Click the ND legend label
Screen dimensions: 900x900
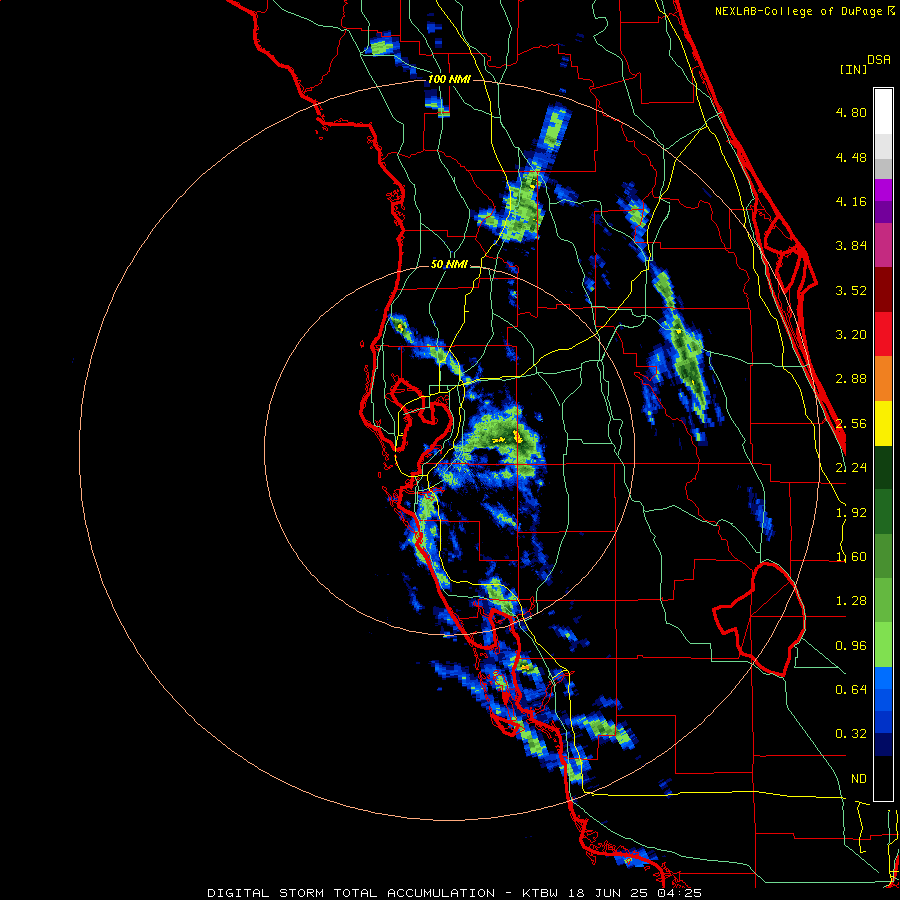(859, 779)
